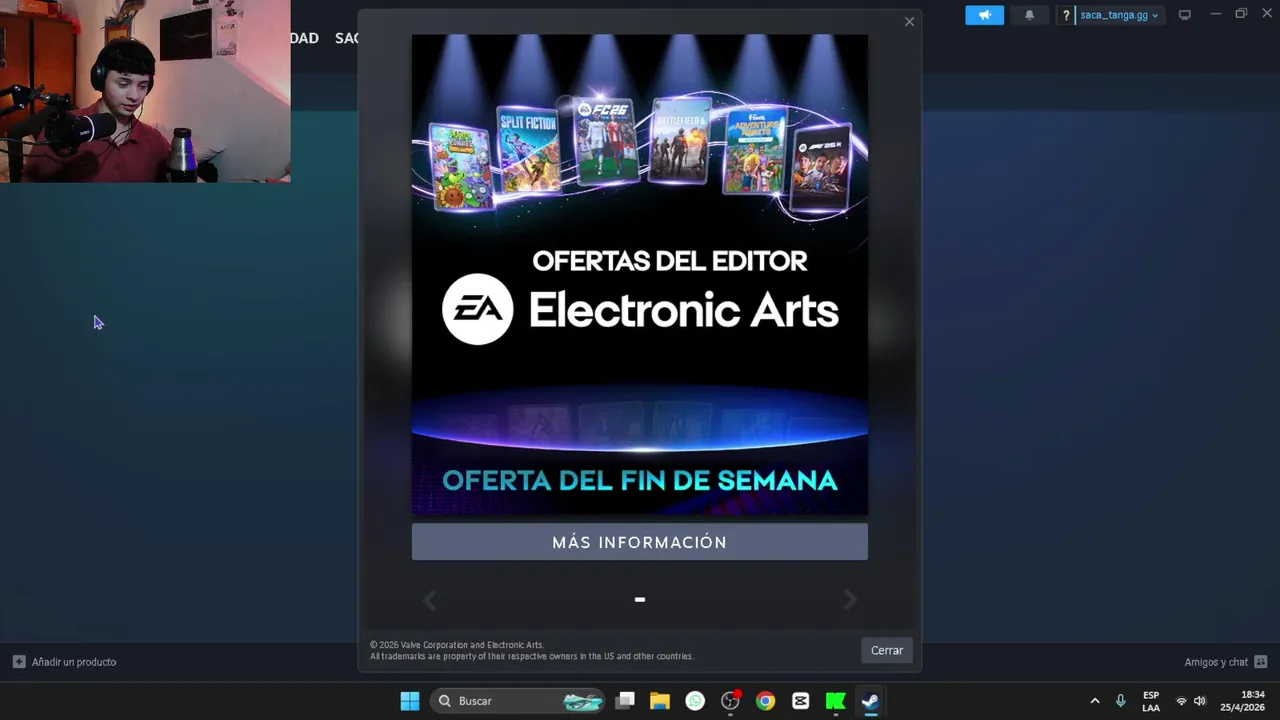Image resolution: width=1280 pixels, height=720 pixels.
Task: Close the Electronic Arts offer popup
Action: tap(909, 21)
